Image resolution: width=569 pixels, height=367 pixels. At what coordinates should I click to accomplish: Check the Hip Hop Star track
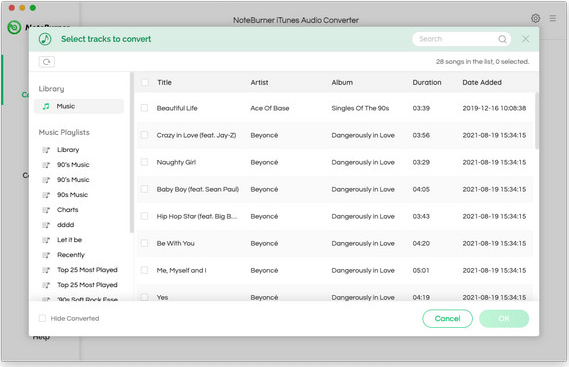[x=144, y=216]
